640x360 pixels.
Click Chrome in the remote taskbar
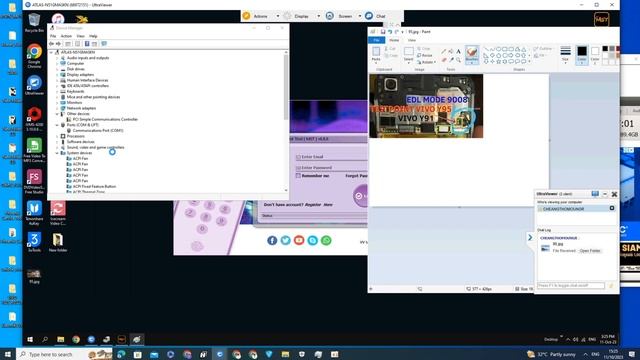click(76, 339)
